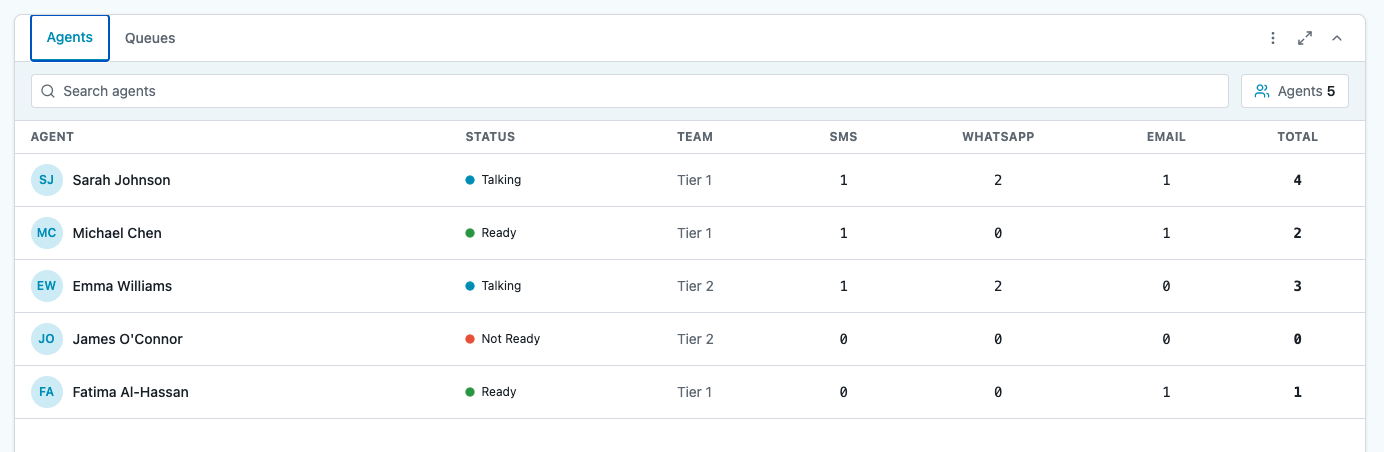
Task: Sort by the AGENT column header
Action: 52,137
